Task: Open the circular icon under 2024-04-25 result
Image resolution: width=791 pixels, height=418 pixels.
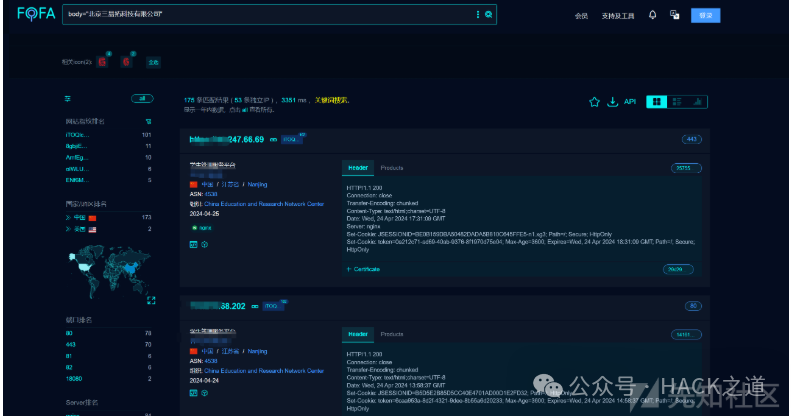Action: pyautogui.click(x=205, y=245)
